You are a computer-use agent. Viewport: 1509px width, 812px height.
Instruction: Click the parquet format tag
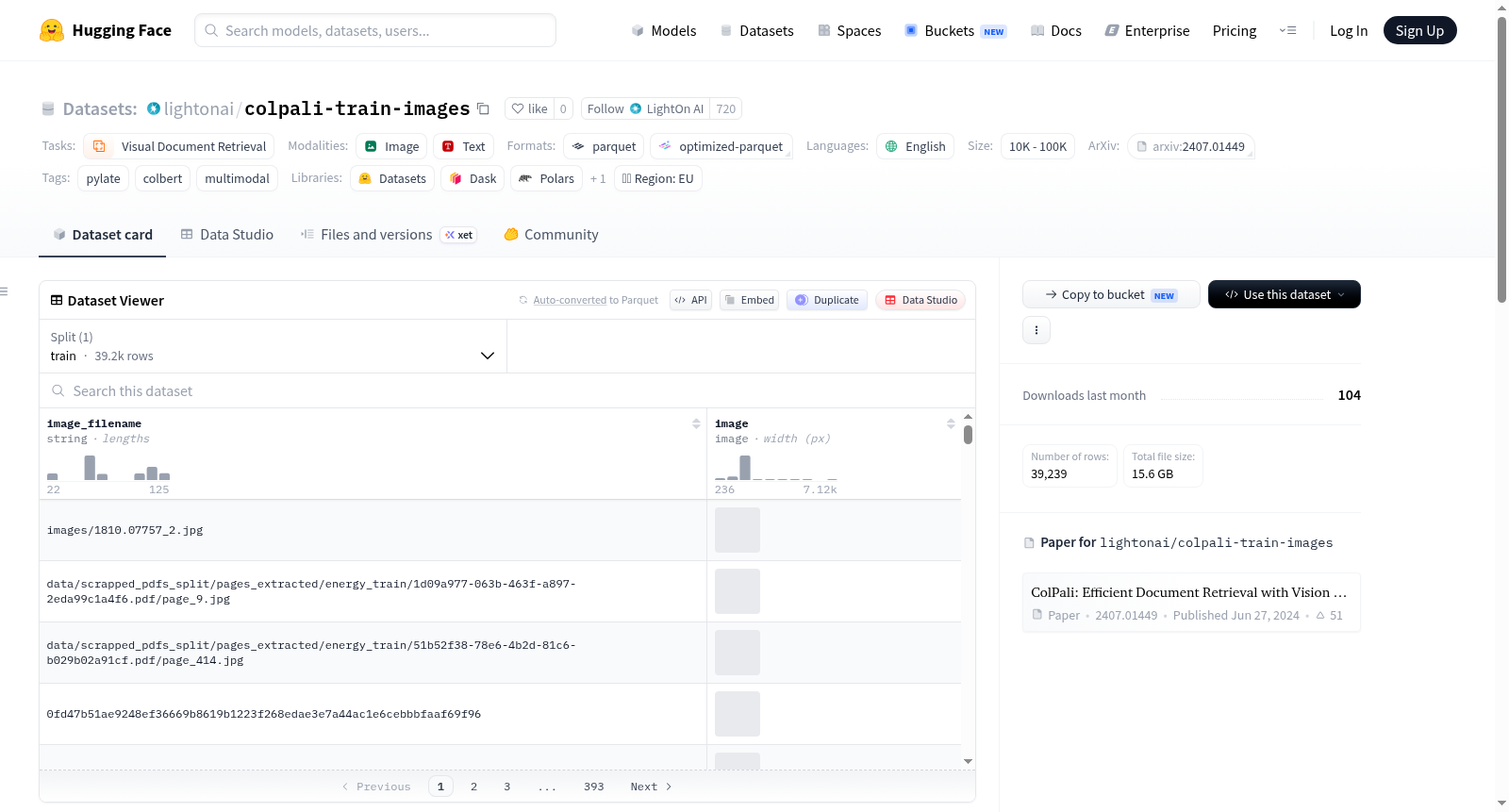tap(604, 146)
